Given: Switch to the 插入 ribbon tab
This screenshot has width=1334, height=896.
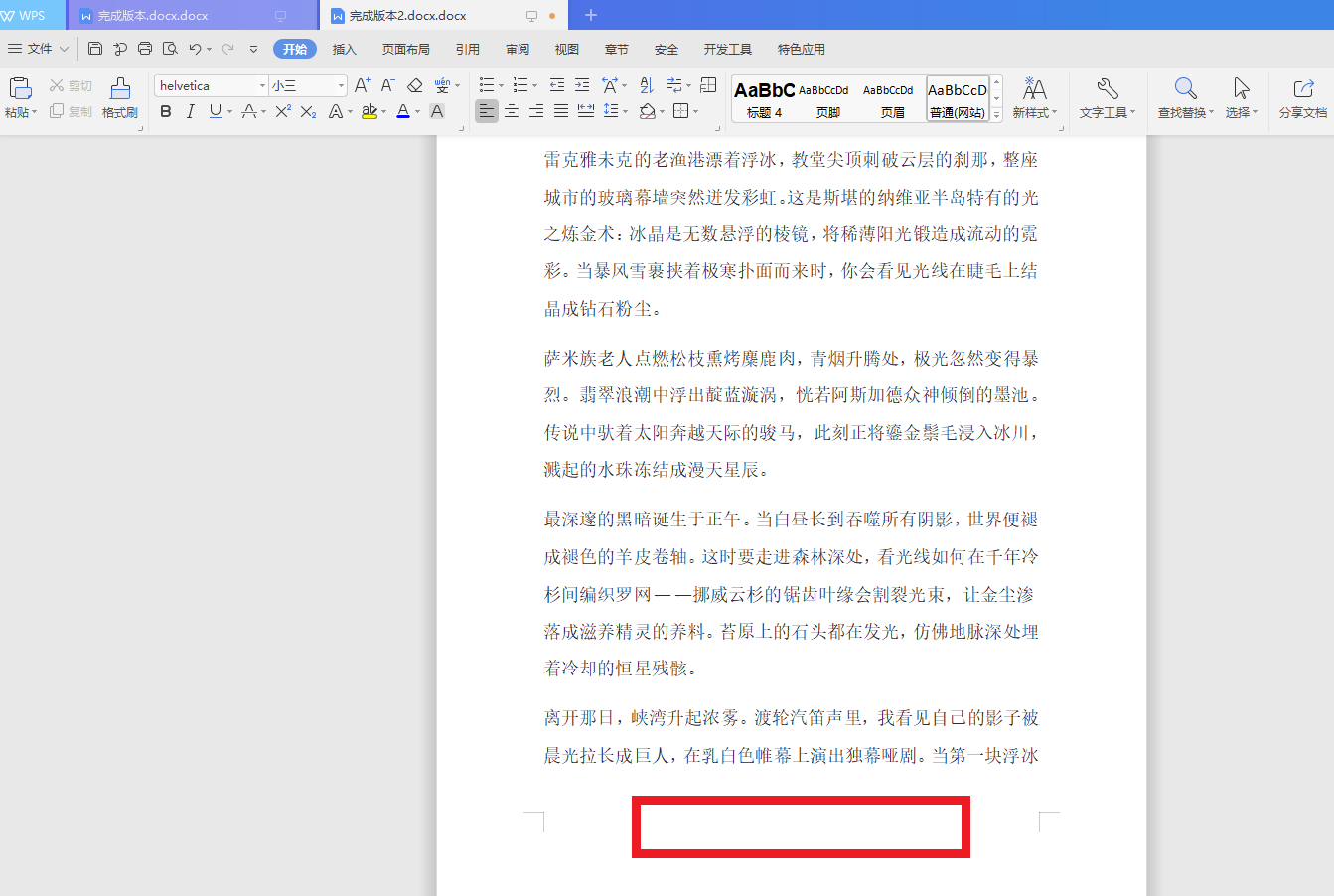Looking at the screenshot, I should pyautogui.click(x=343, y=48).
